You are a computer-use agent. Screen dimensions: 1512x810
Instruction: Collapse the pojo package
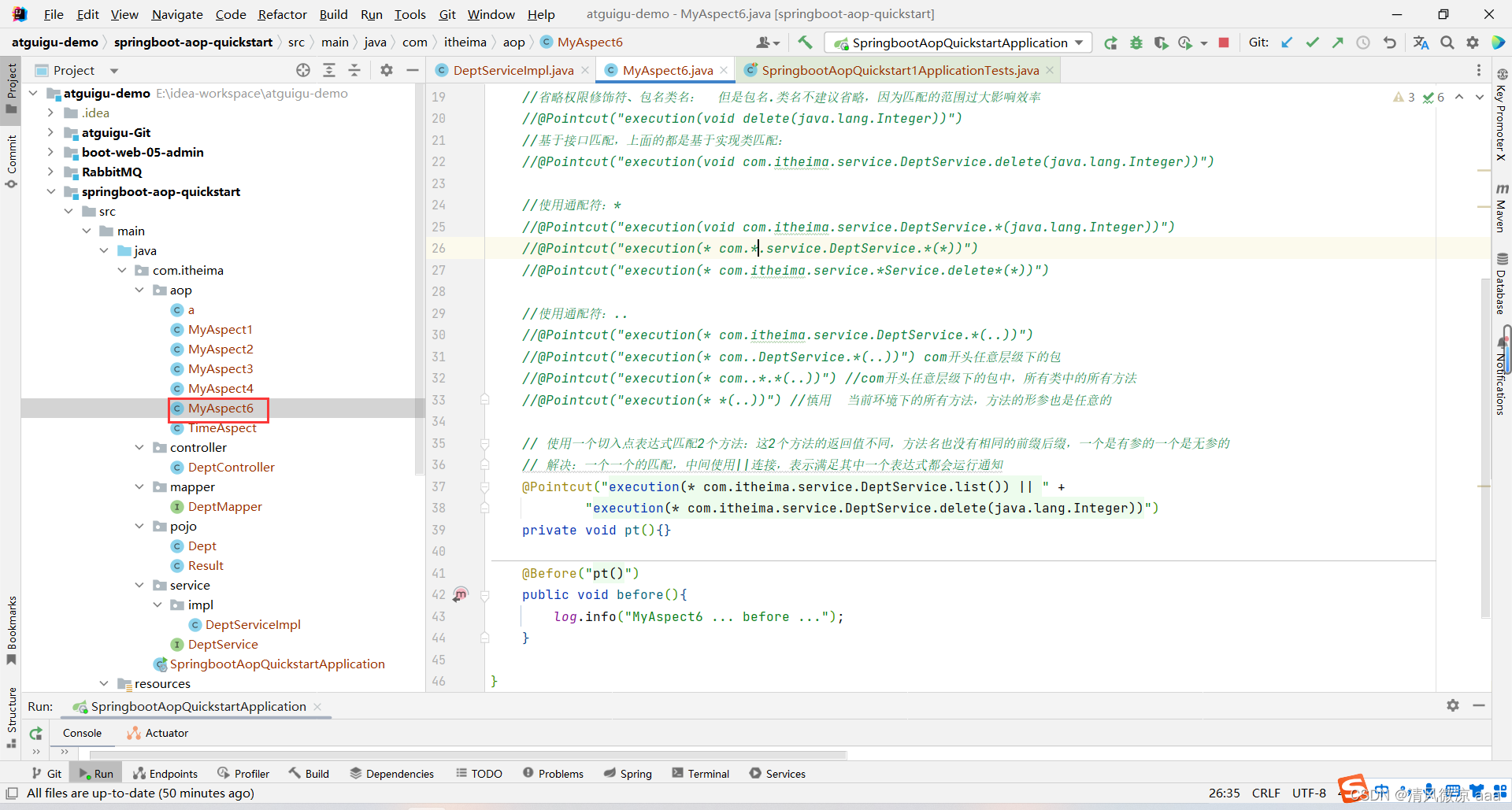point(139,526)
